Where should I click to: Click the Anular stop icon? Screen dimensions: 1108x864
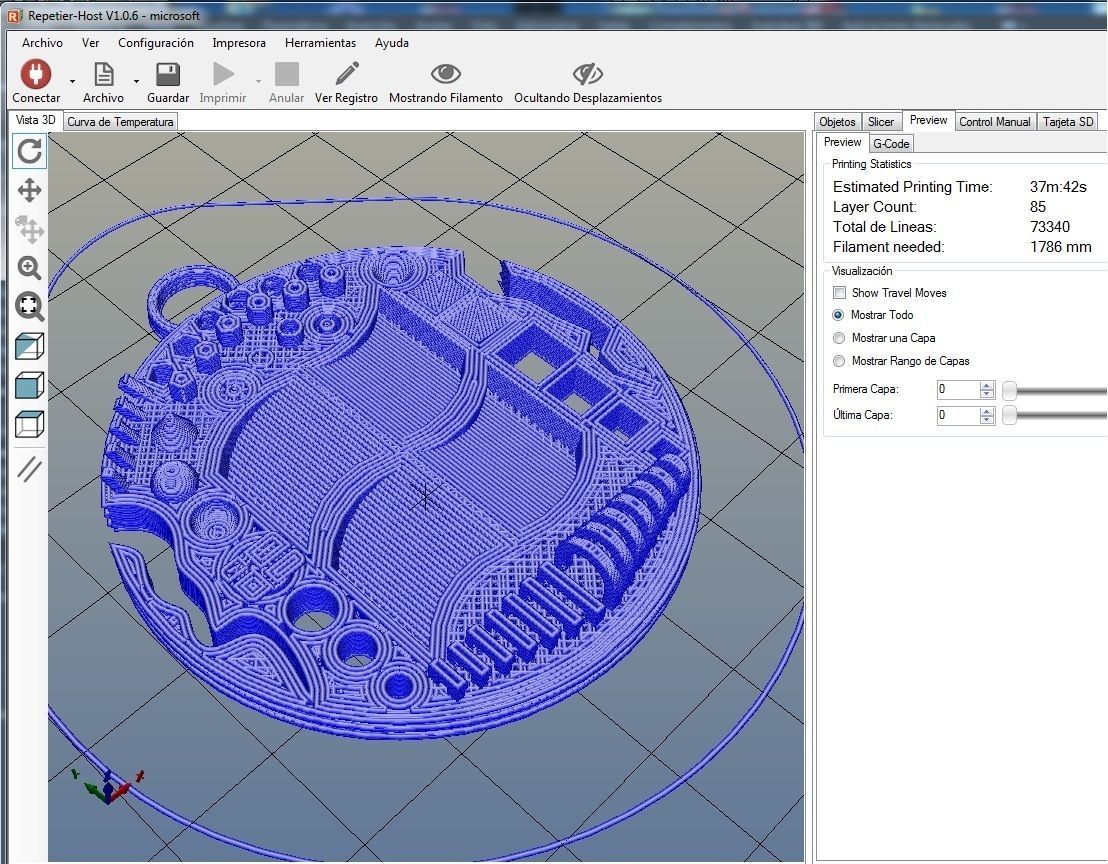pyautogui.click(x=286, y=74)
